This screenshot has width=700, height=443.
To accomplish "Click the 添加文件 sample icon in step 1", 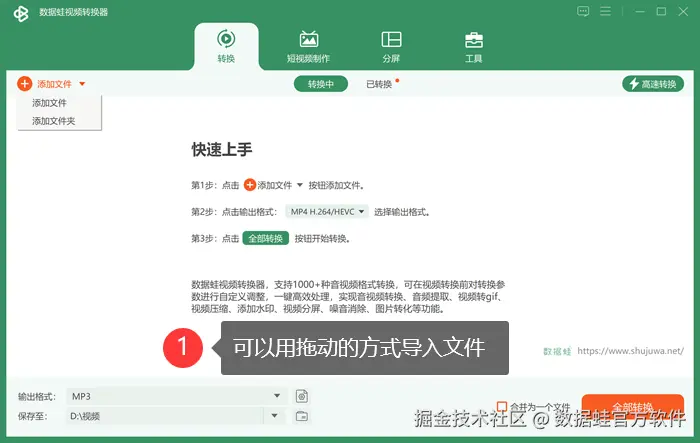I will [250, 185].
